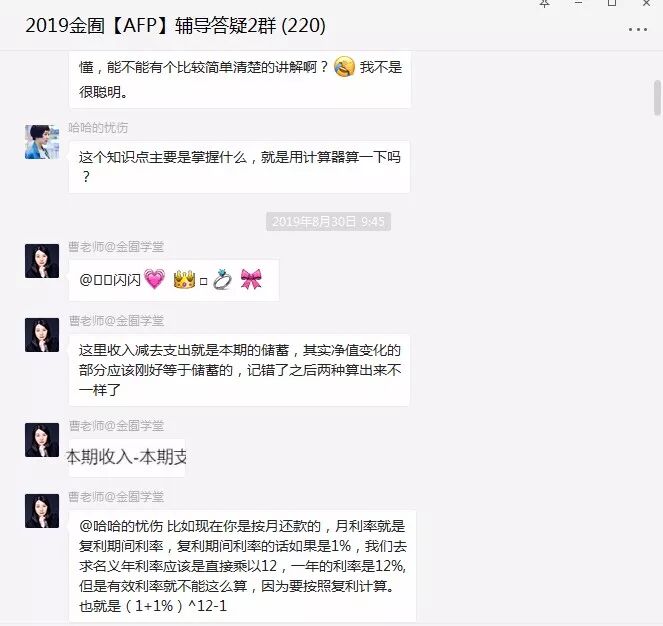Select message bubble 本期收入-本期支
This screenshot has height=626, width=663.
click(127, 457)
